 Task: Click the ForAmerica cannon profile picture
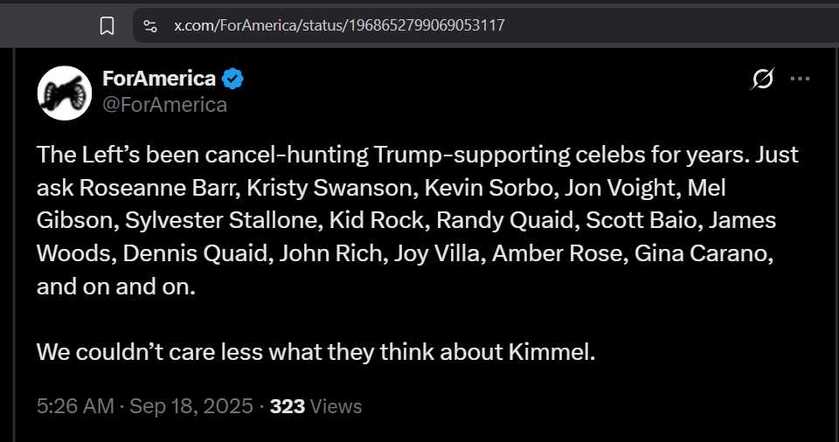[x=65, y=93]
